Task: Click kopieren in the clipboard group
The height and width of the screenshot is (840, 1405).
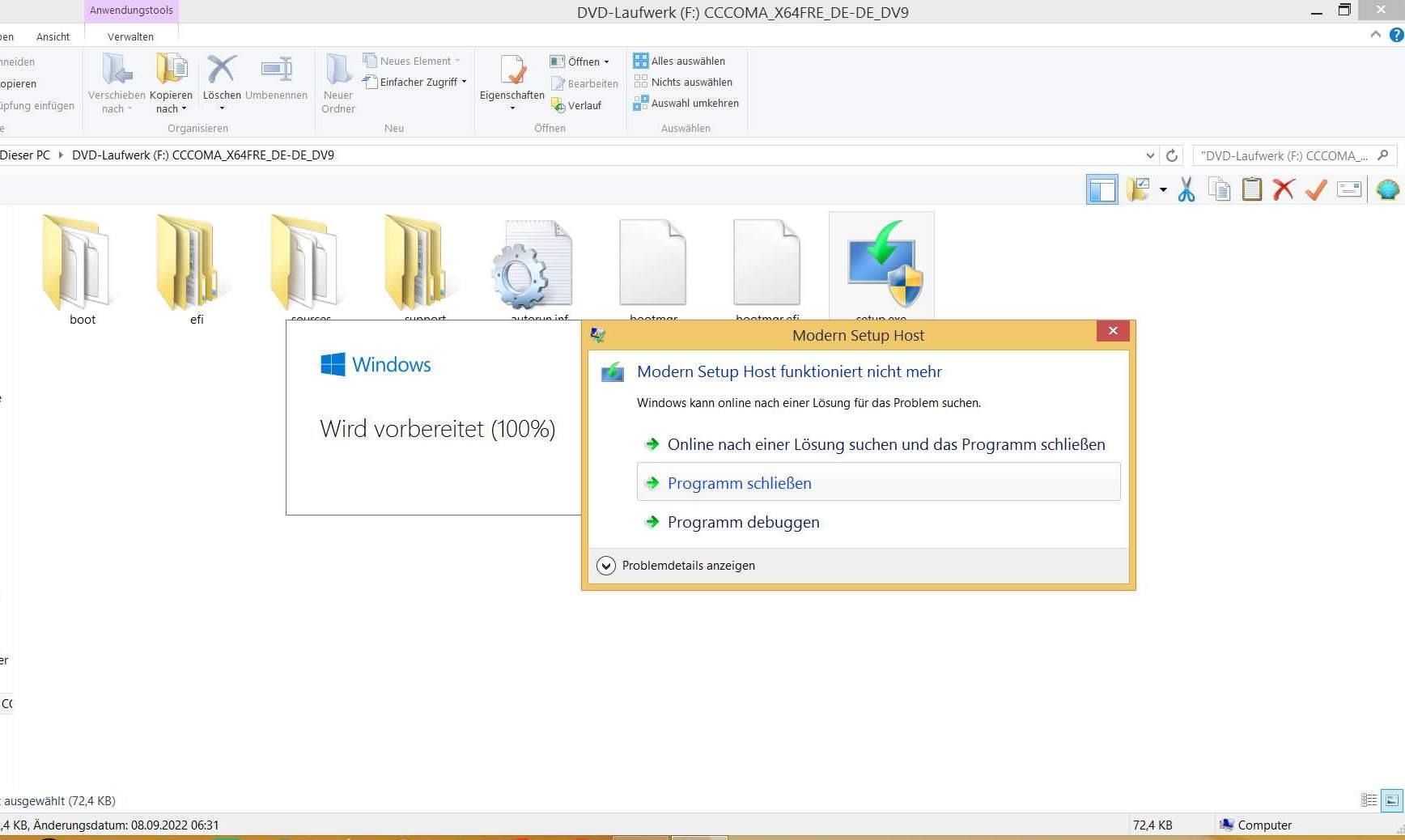Action: [x=19, y=83]
